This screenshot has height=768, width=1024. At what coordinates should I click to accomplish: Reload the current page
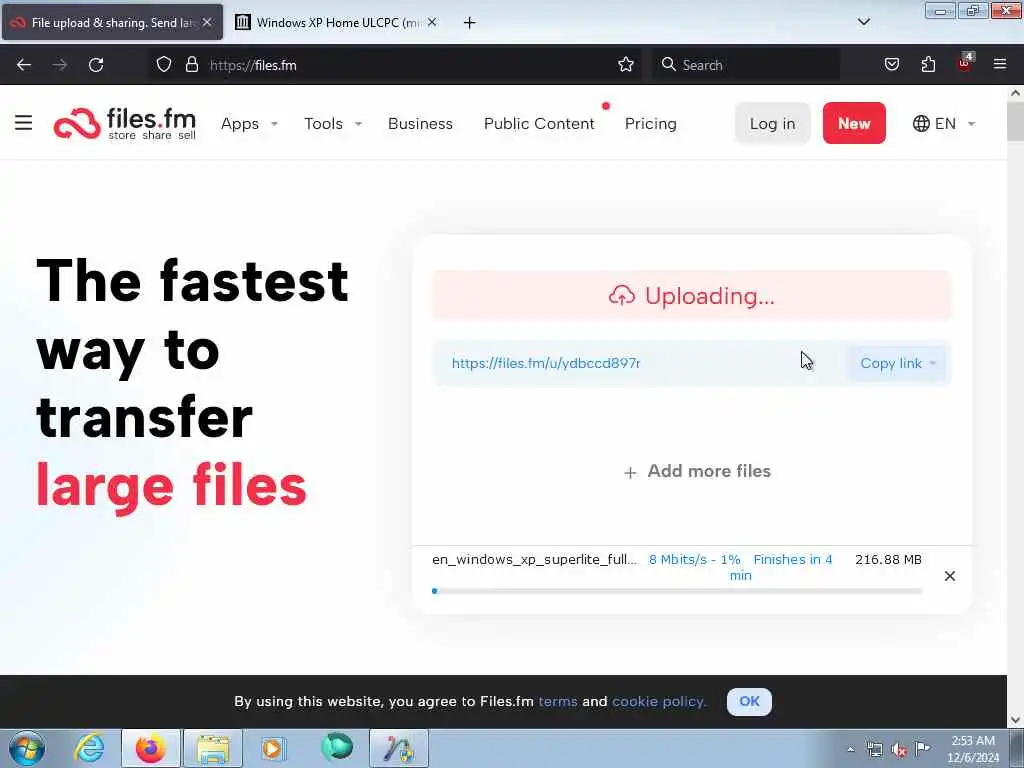[x=96, y=65]
